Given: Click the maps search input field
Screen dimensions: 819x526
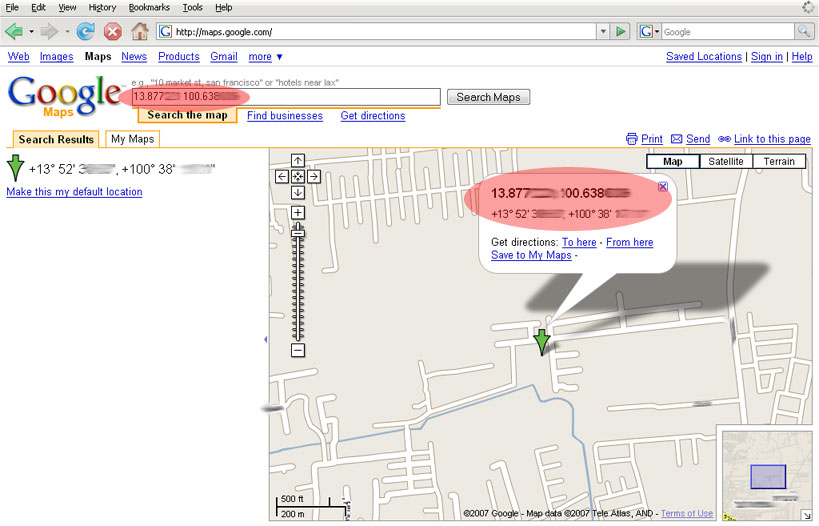Looking at the screenshot, I should [286, 97].
